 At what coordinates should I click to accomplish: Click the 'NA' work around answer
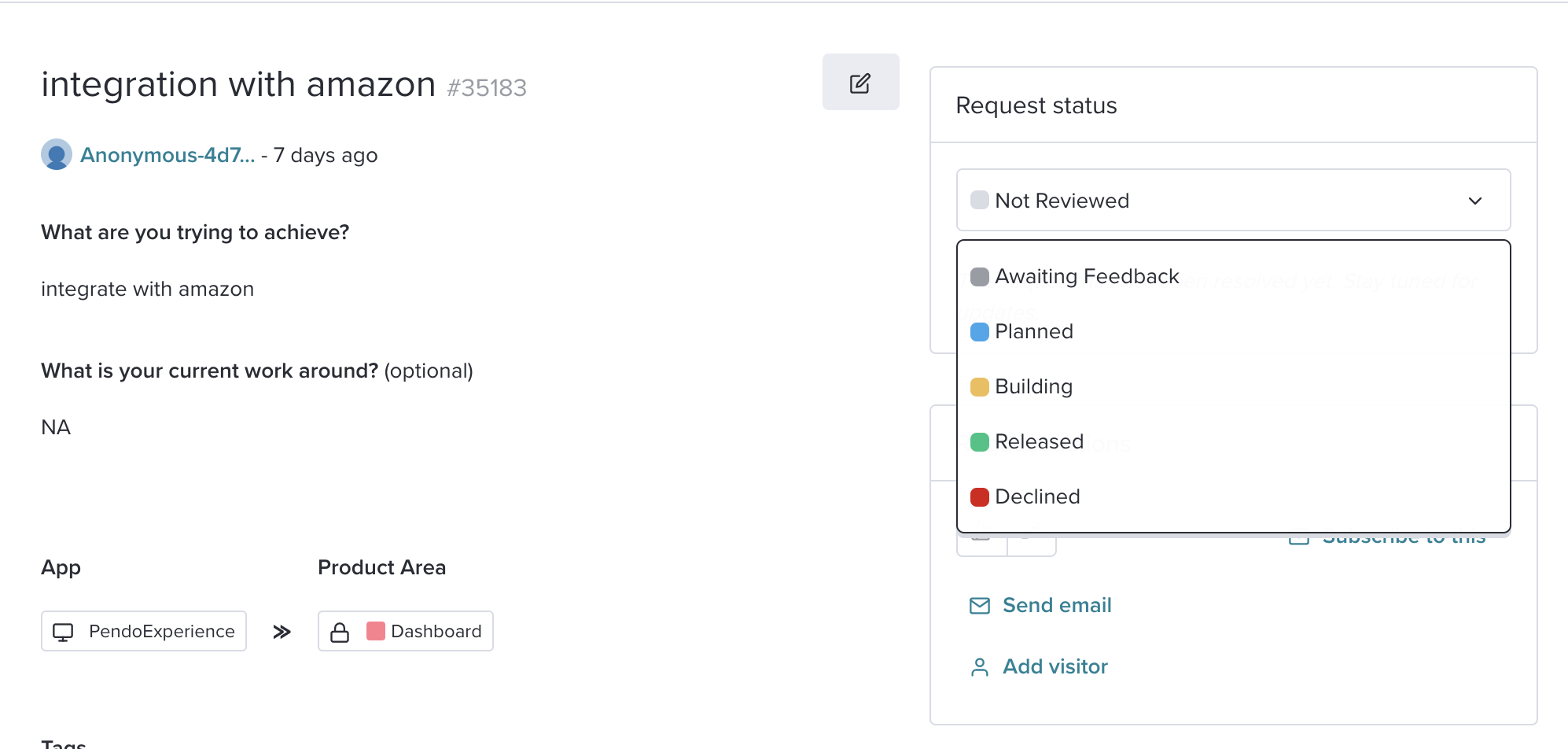pos(56,427)
